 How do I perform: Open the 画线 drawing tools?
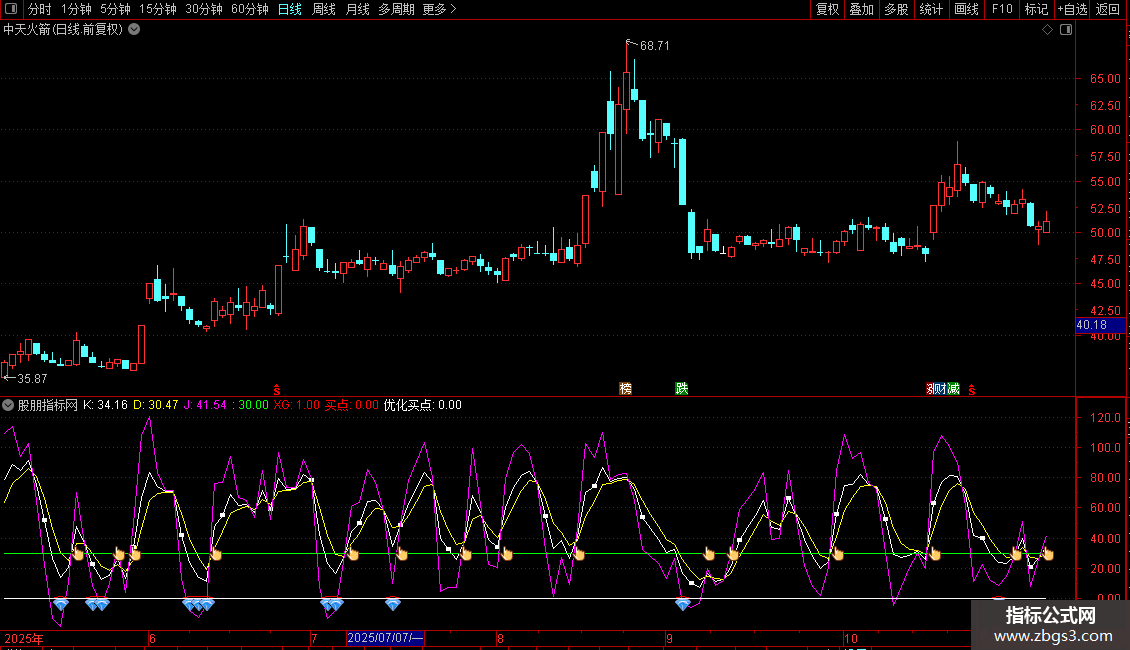click(966, 10)
